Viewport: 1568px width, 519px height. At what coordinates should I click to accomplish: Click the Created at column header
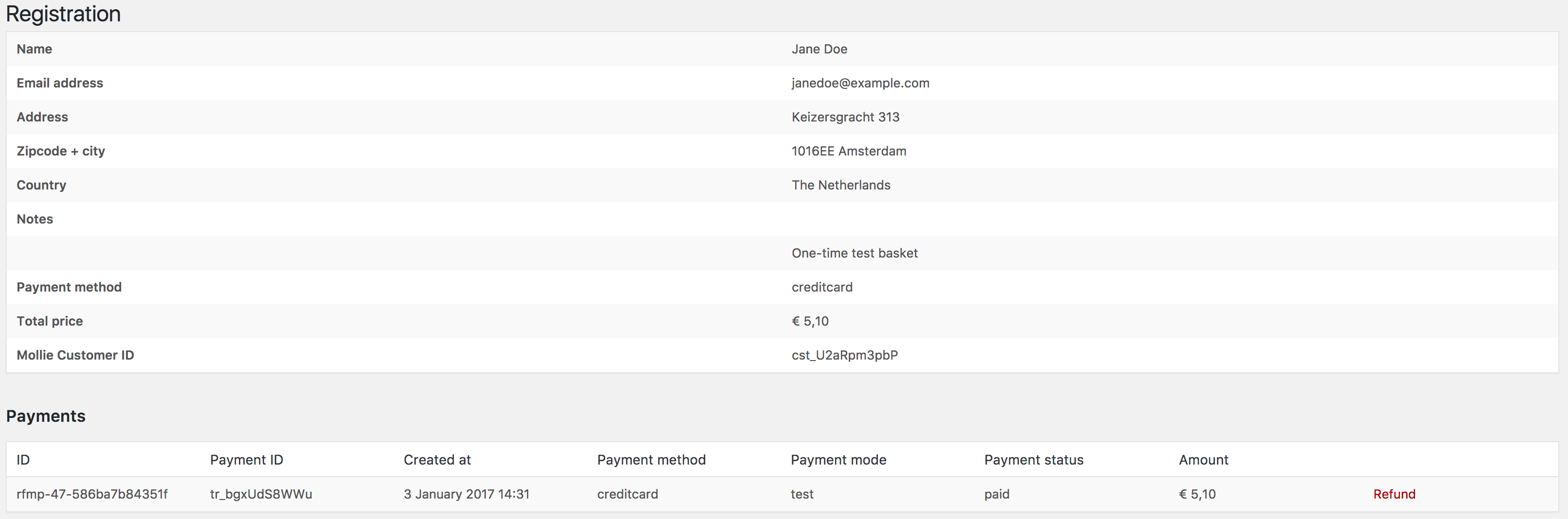point(437,459)
